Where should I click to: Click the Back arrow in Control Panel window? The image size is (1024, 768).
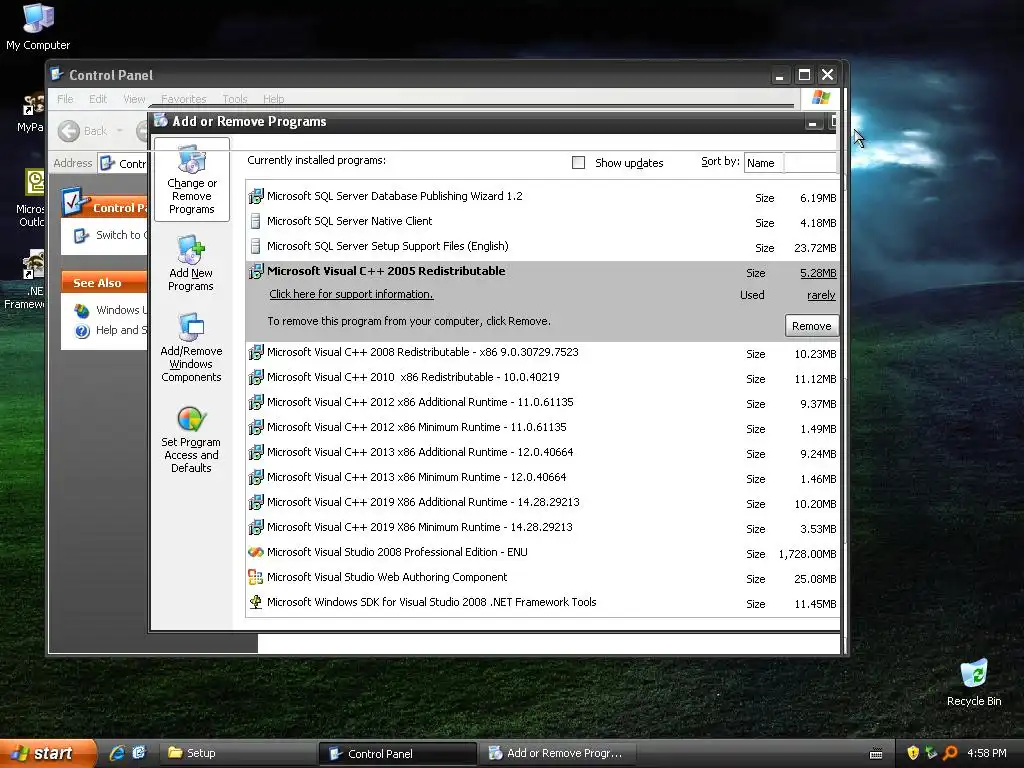click(69, 131)
